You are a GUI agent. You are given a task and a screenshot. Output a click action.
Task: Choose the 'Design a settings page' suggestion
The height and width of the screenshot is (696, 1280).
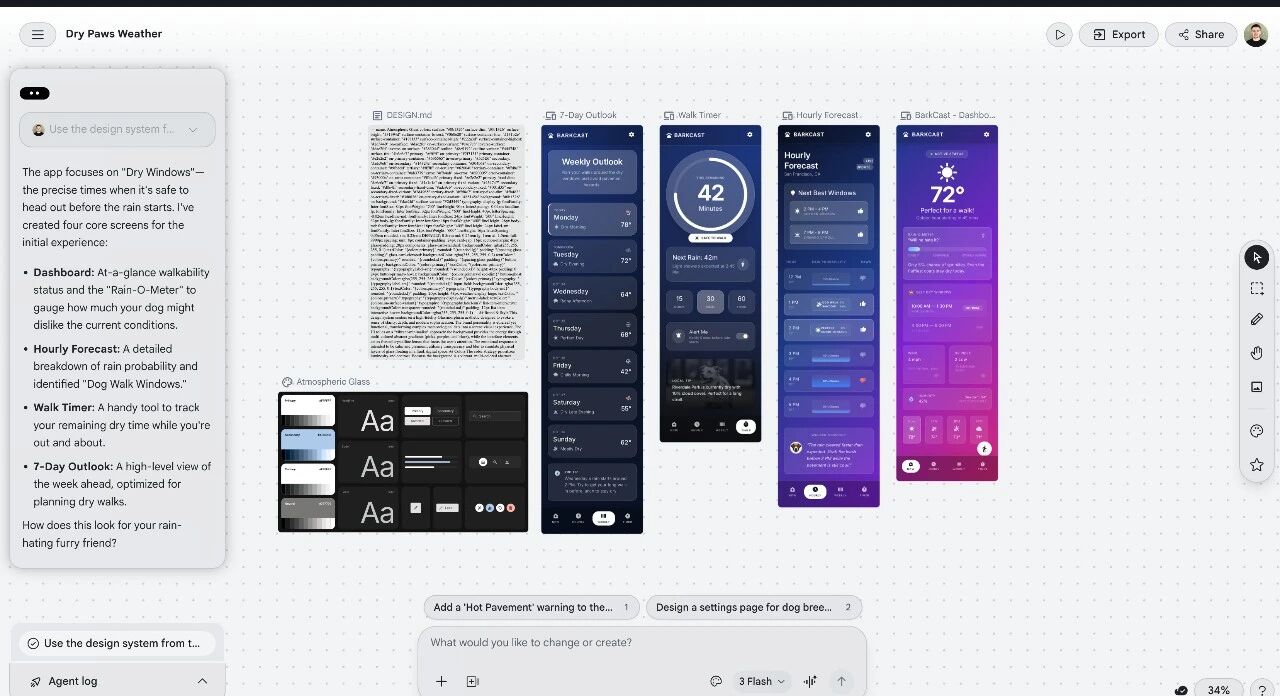coord(754,607)
